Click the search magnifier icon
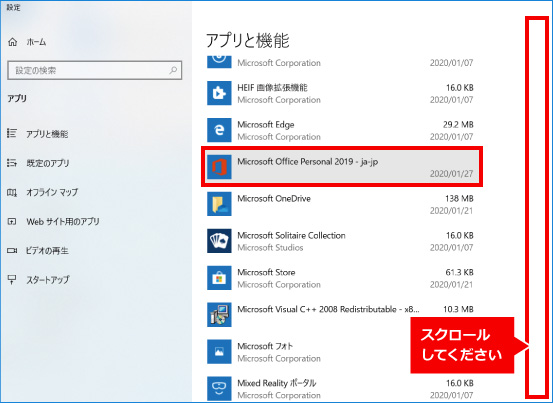This screenshot has height=403, width=553. pyautogui.click(x=173, y=70)
